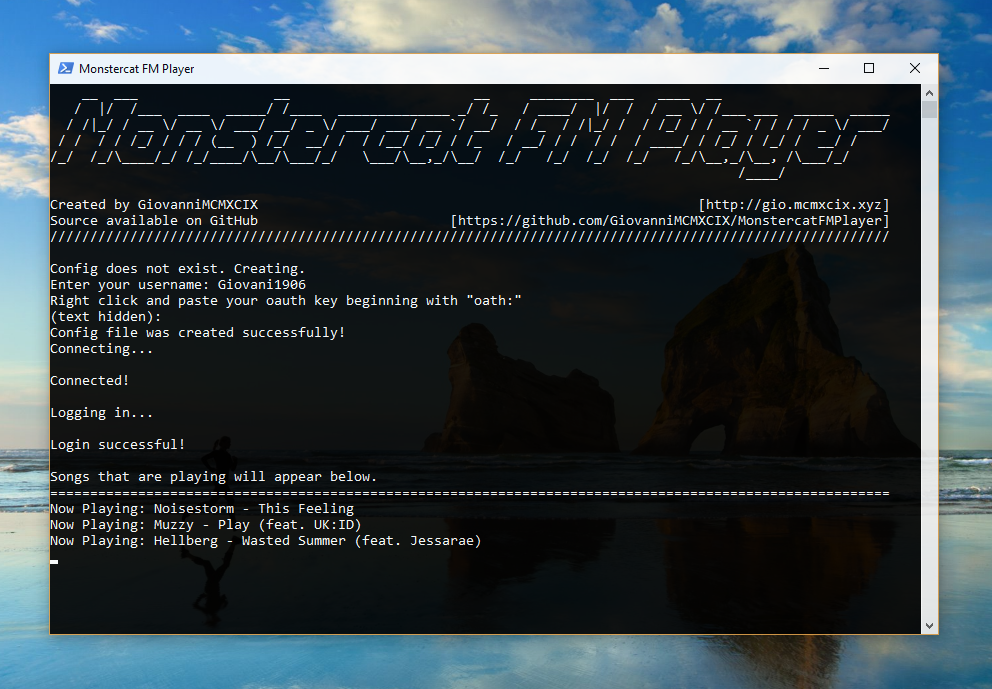Click the "Login successful!" line
The width and height of the screenshot is (992, 689).
[x=118, y=444]
